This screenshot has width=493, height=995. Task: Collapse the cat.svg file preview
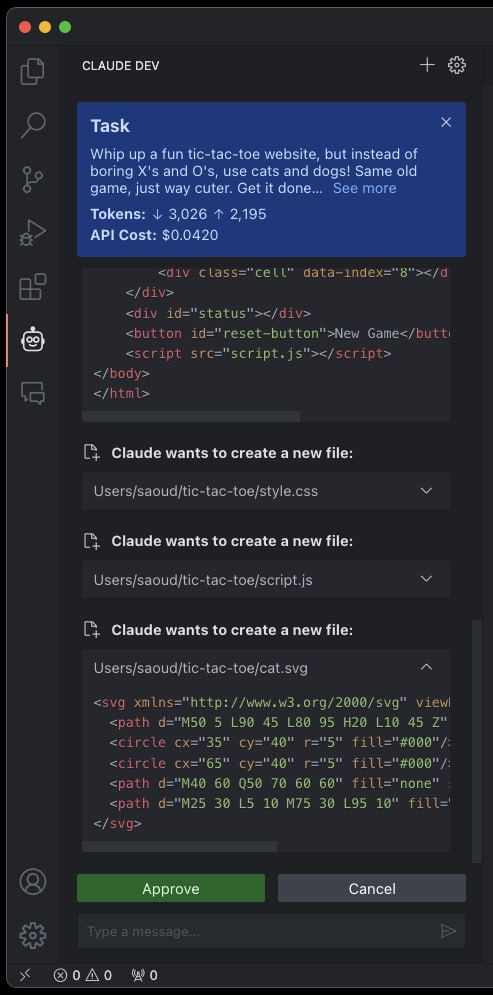(x=426, y=668)
